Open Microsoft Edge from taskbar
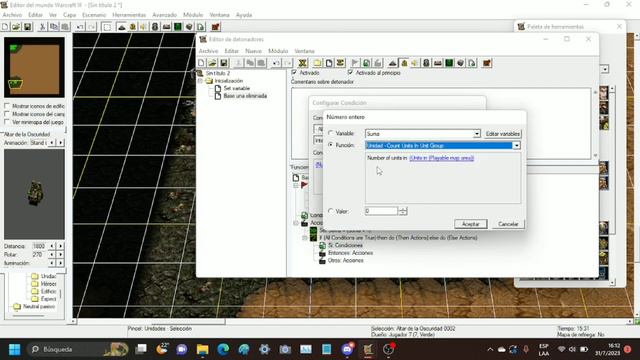This screenshot has width=640, height=360. 223,349
